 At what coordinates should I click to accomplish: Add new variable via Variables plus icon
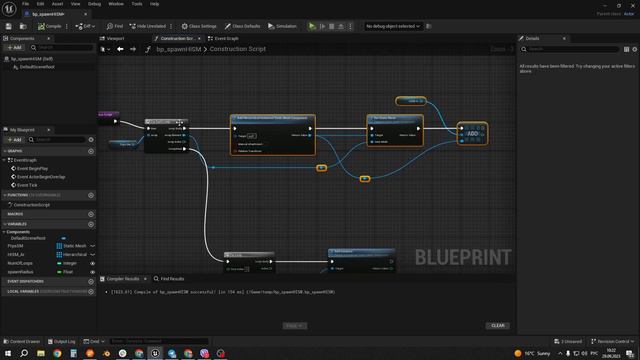click(91, 224)
